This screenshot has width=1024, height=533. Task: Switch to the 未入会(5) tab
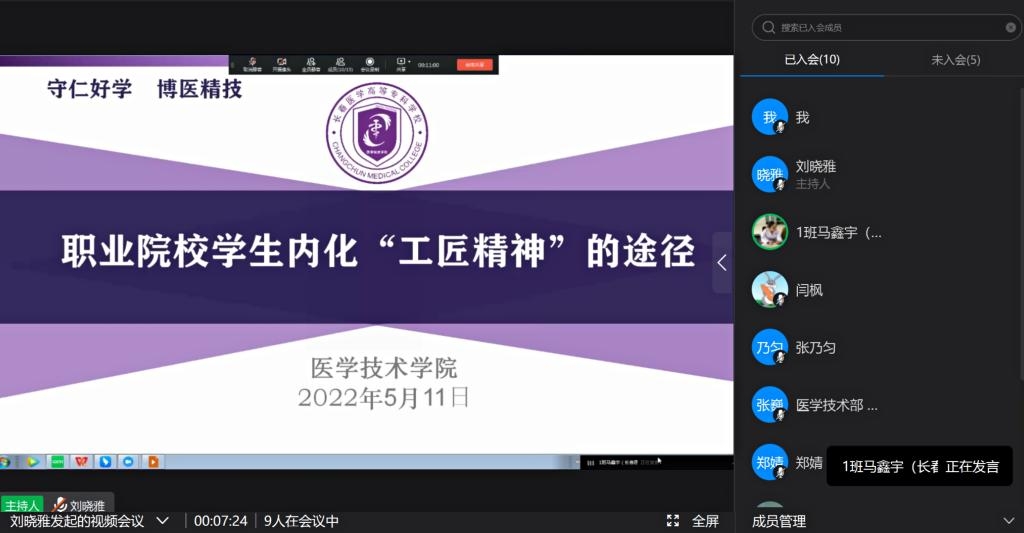pyautogui.click(x=955, y=60)
